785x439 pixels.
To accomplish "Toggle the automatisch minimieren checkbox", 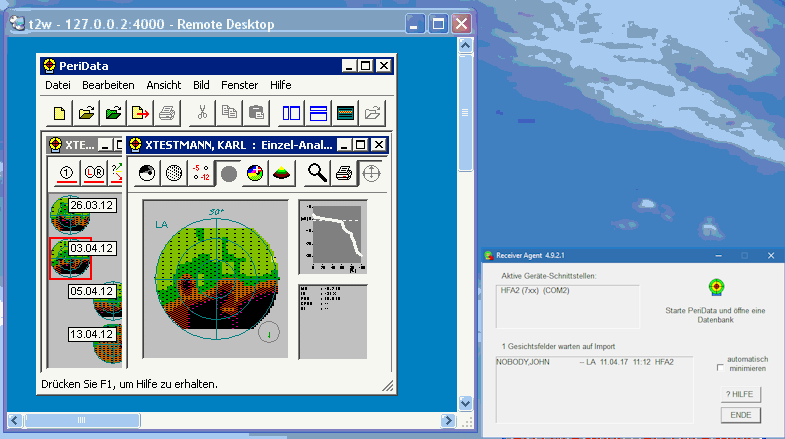I will point(720,368).
